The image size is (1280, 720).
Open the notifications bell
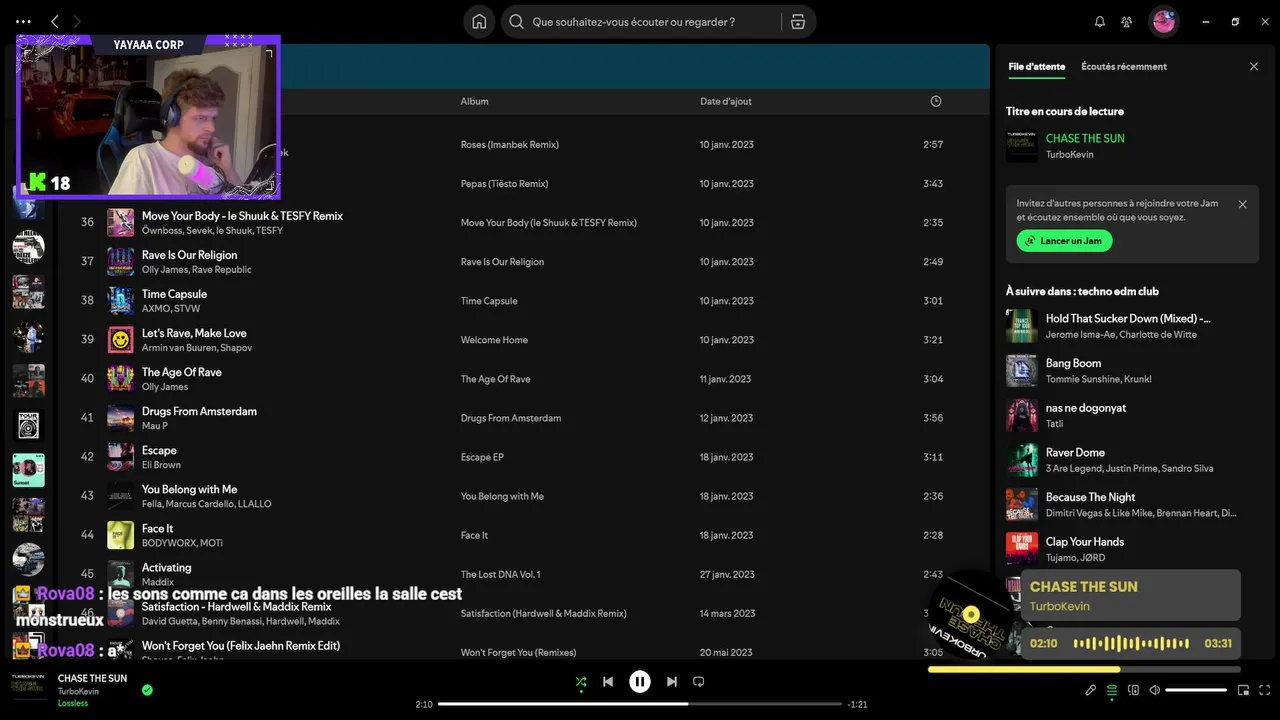pyautogui.click(x=1100, y=21)
